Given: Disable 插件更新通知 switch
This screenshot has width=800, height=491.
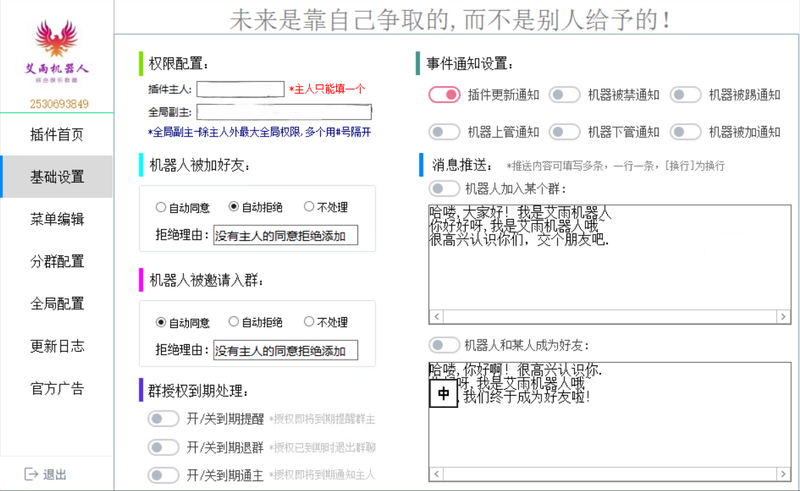Looking at the screenshot, I should [x=444, y=94].
